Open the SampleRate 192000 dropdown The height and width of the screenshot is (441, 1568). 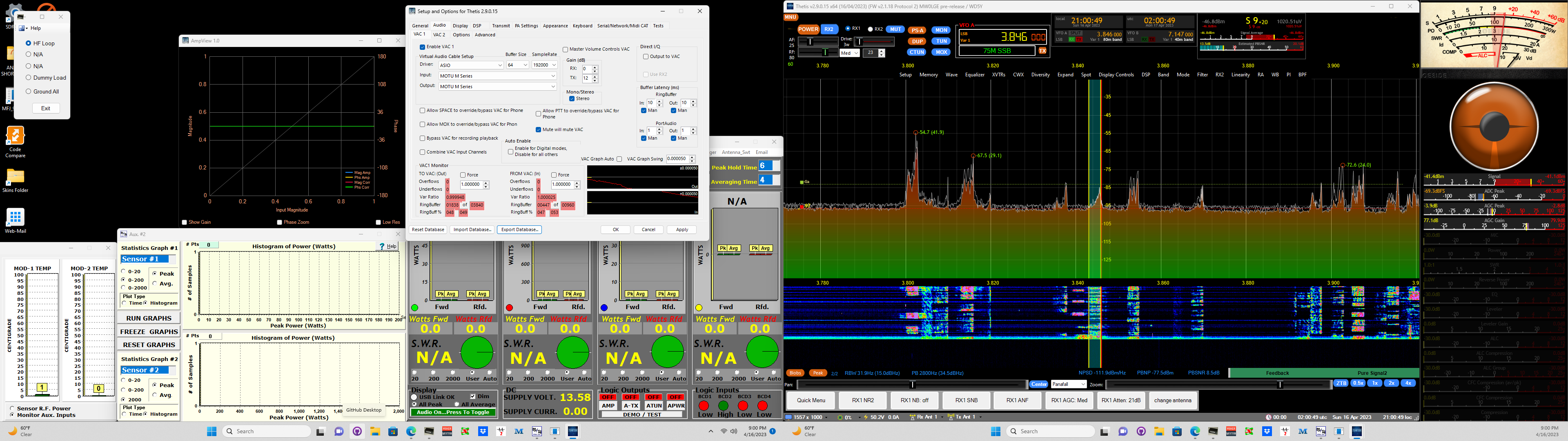tap(545, 65)
